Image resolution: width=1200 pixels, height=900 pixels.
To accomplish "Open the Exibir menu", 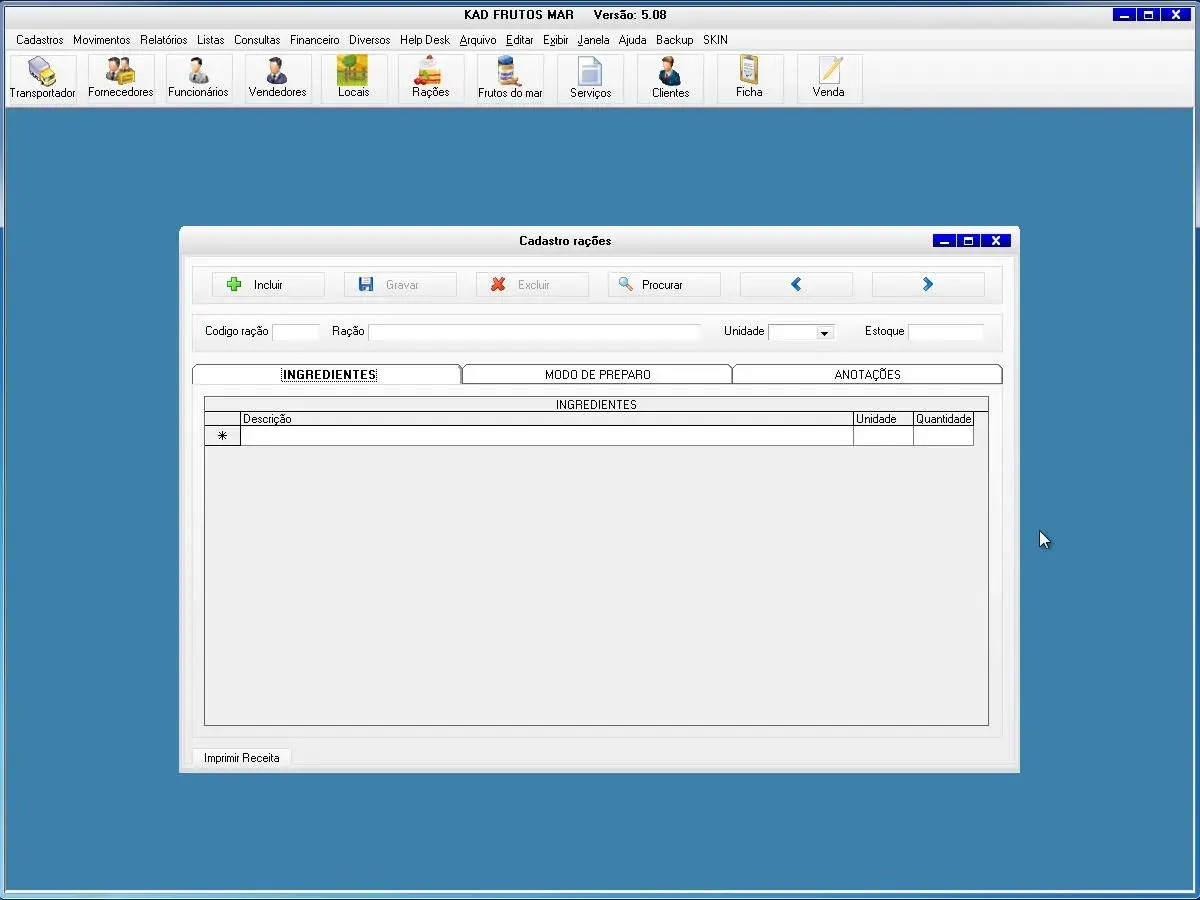I will (556, 40).
